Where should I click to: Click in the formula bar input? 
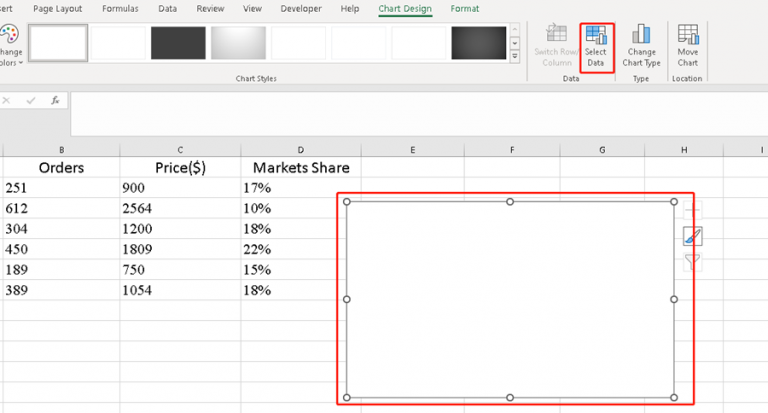(400, 113)
